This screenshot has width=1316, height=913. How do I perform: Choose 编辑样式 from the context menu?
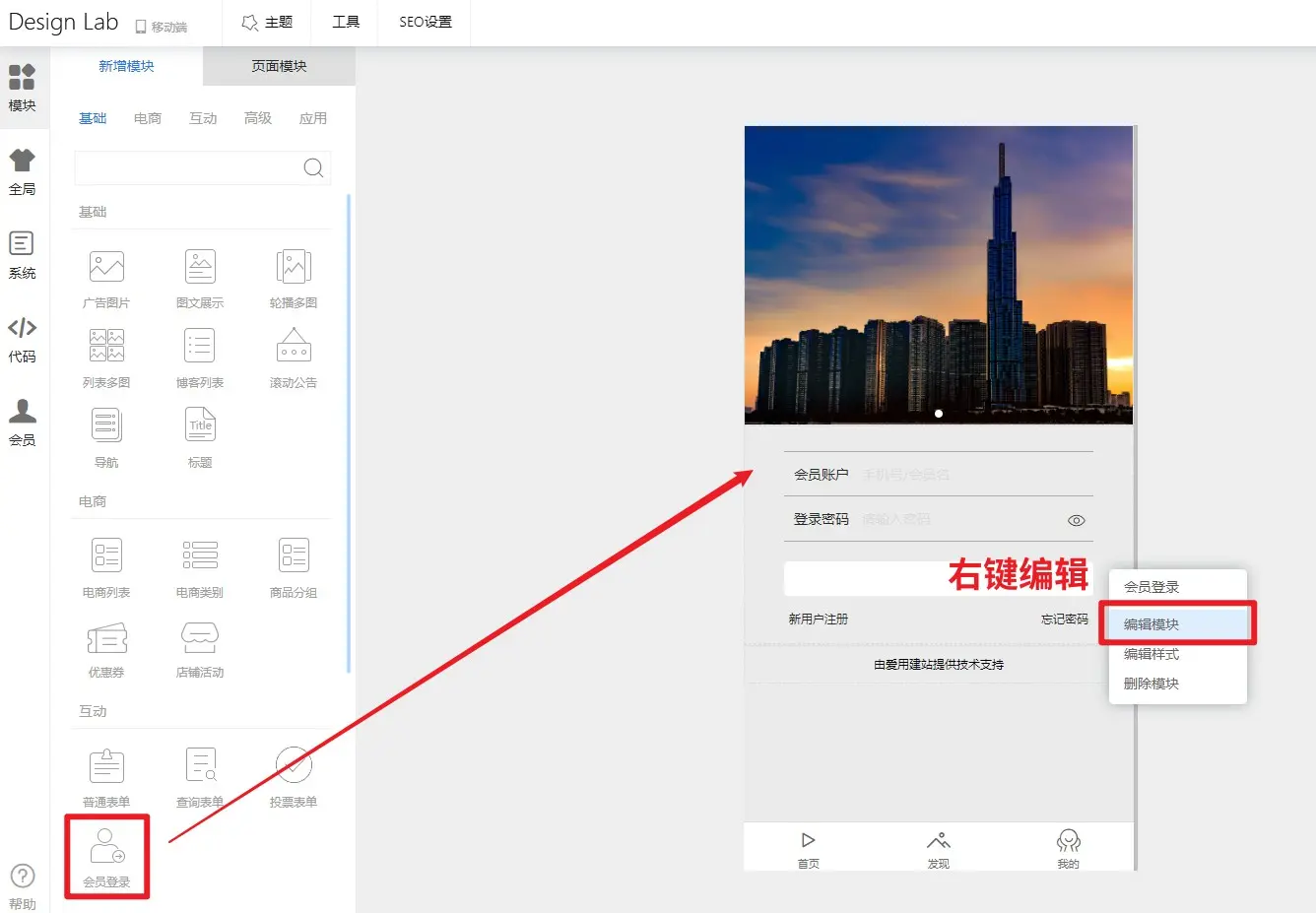coord(1152,653)
